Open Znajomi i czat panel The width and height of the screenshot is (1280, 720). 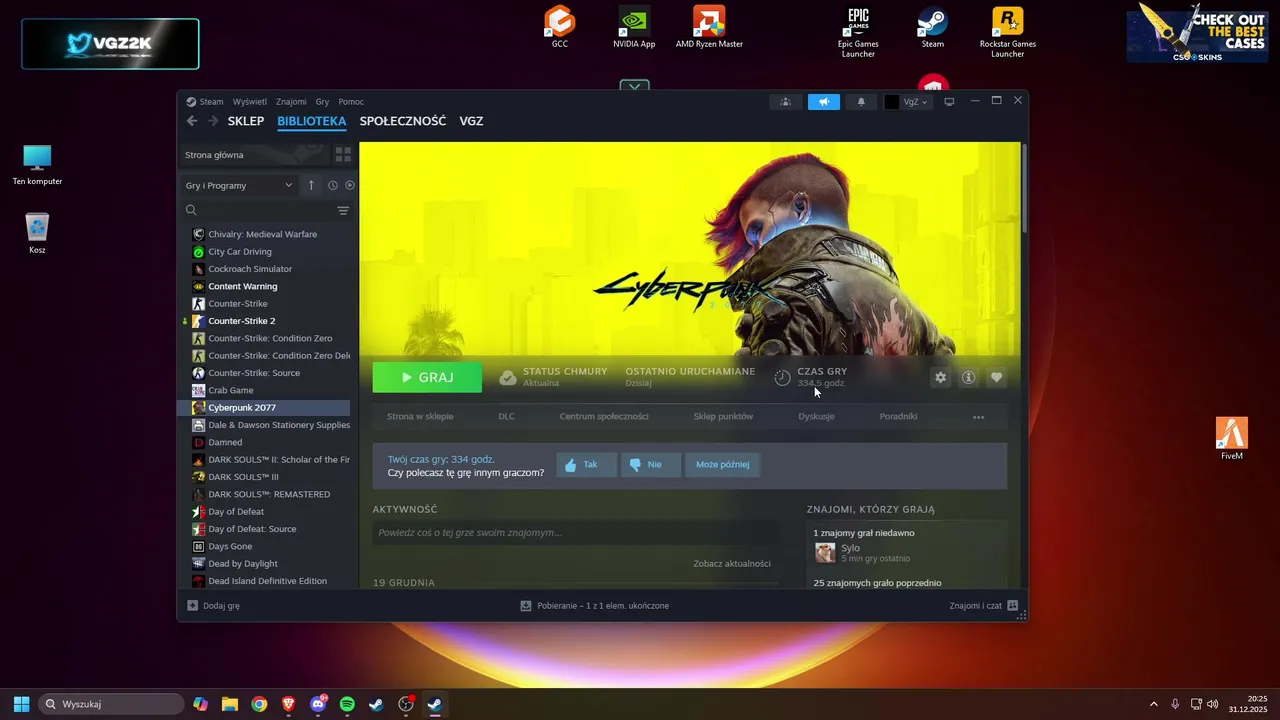983,606
